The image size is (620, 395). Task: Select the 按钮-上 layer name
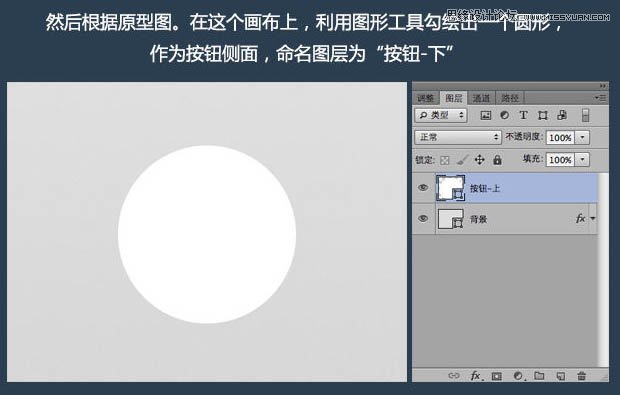pyautogui.click(x=485, y=188)
